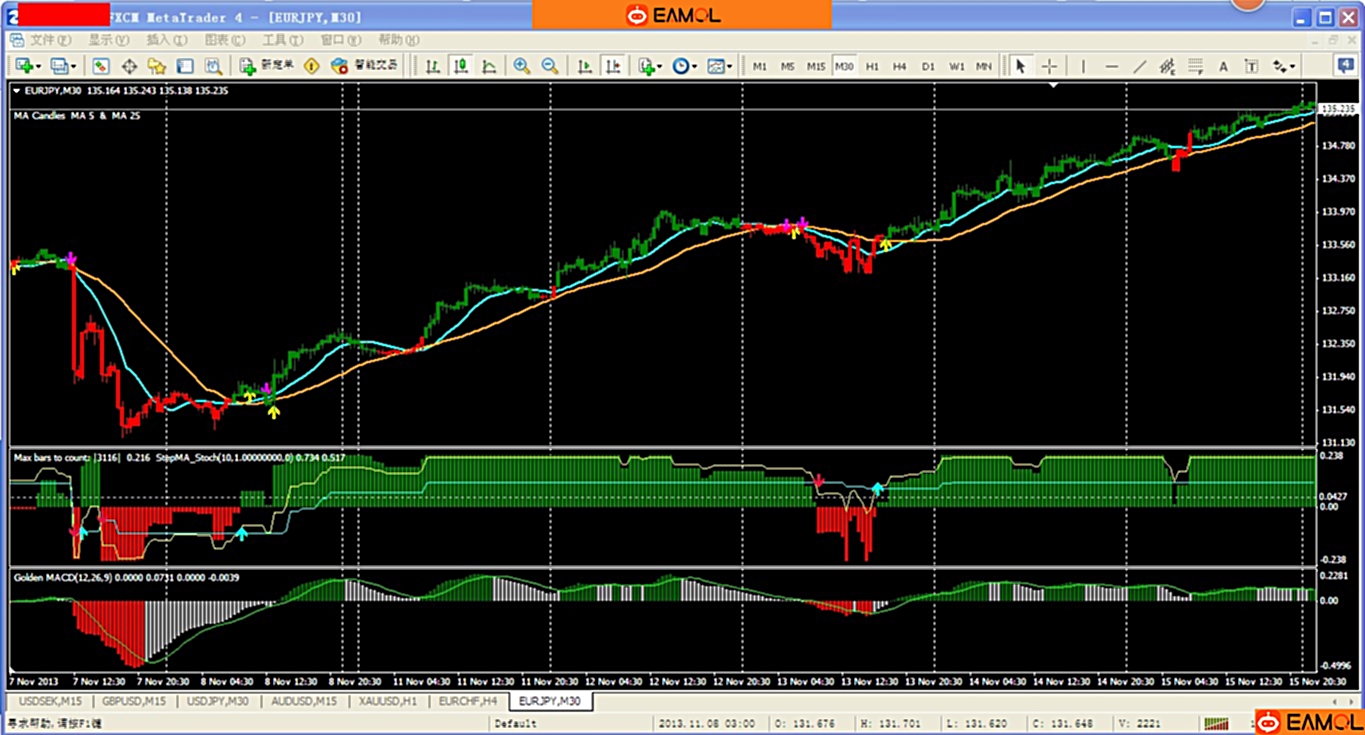Click the Zoom In magnifier icon

[522, 66]
